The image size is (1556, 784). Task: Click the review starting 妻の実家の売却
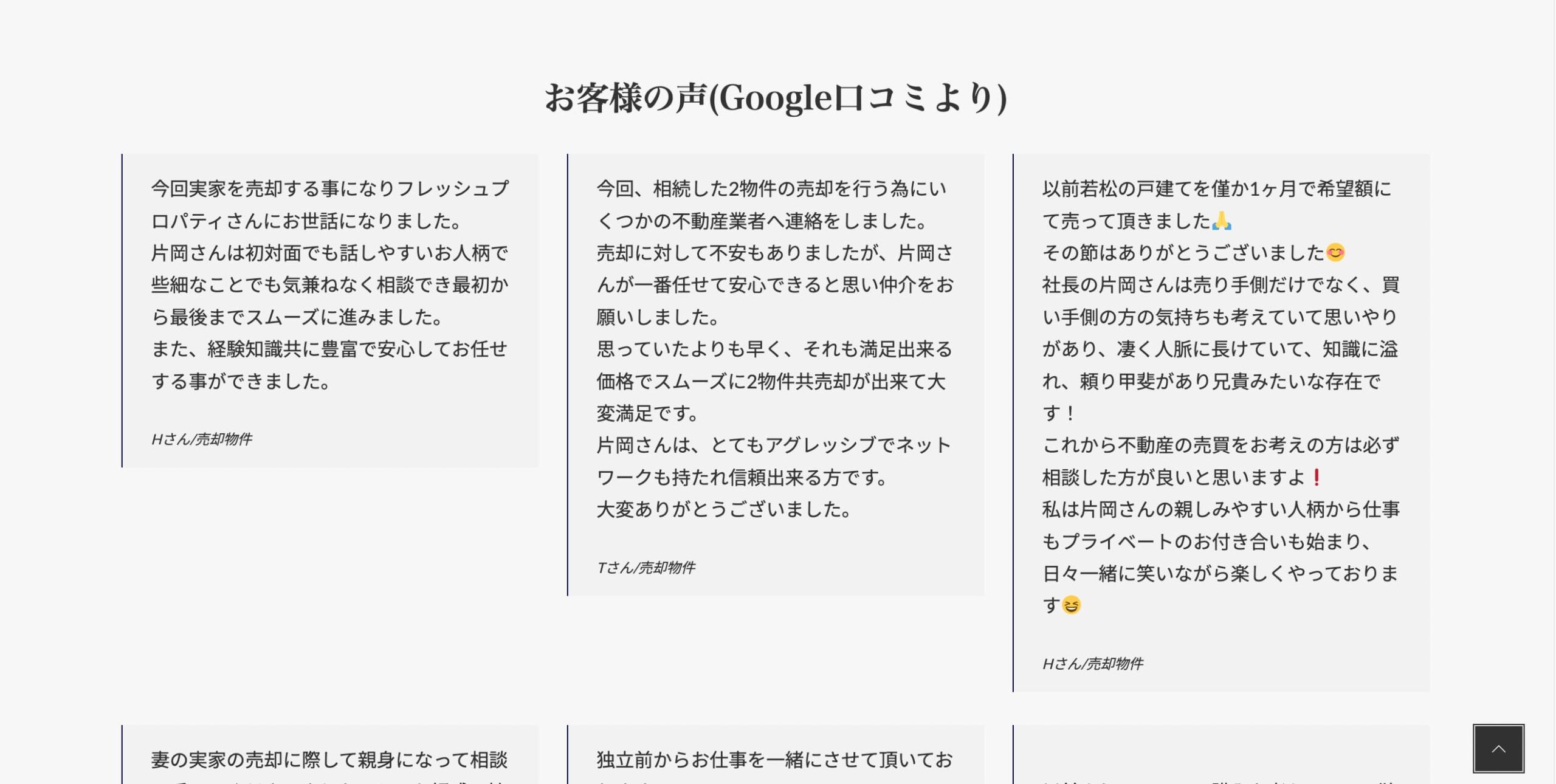329,760
